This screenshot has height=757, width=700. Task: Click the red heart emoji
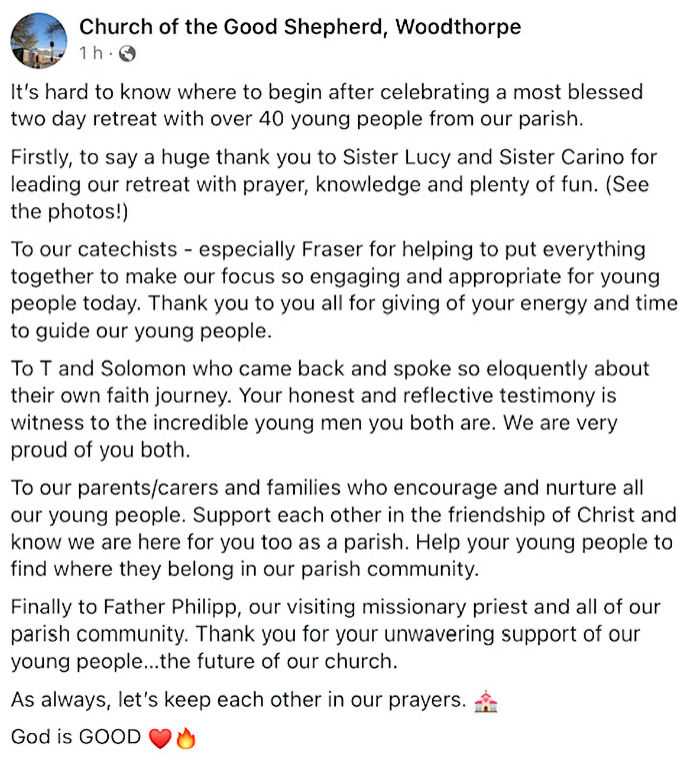160,738
